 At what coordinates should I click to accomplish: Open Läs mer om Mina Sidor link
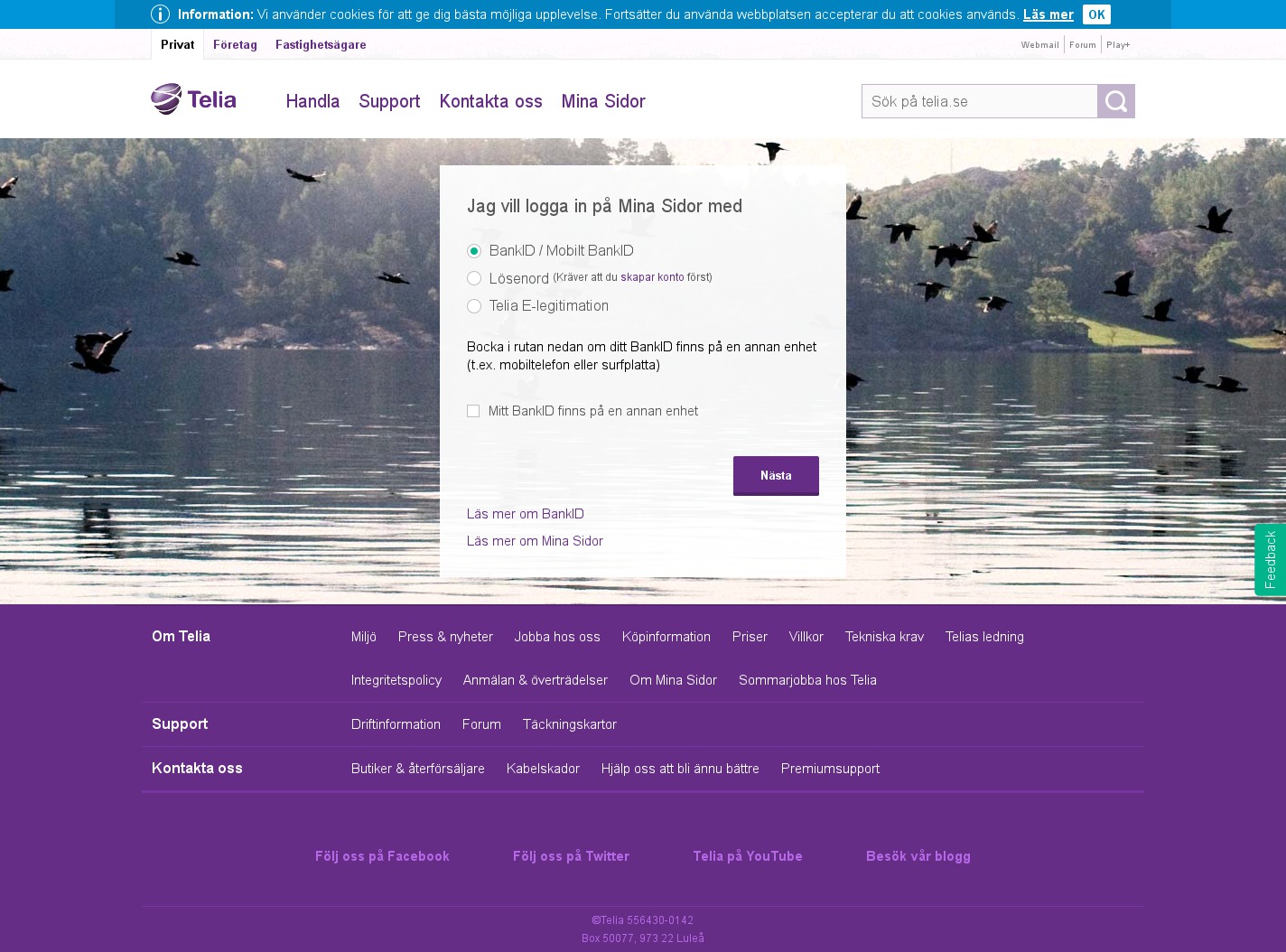(535, 541)
